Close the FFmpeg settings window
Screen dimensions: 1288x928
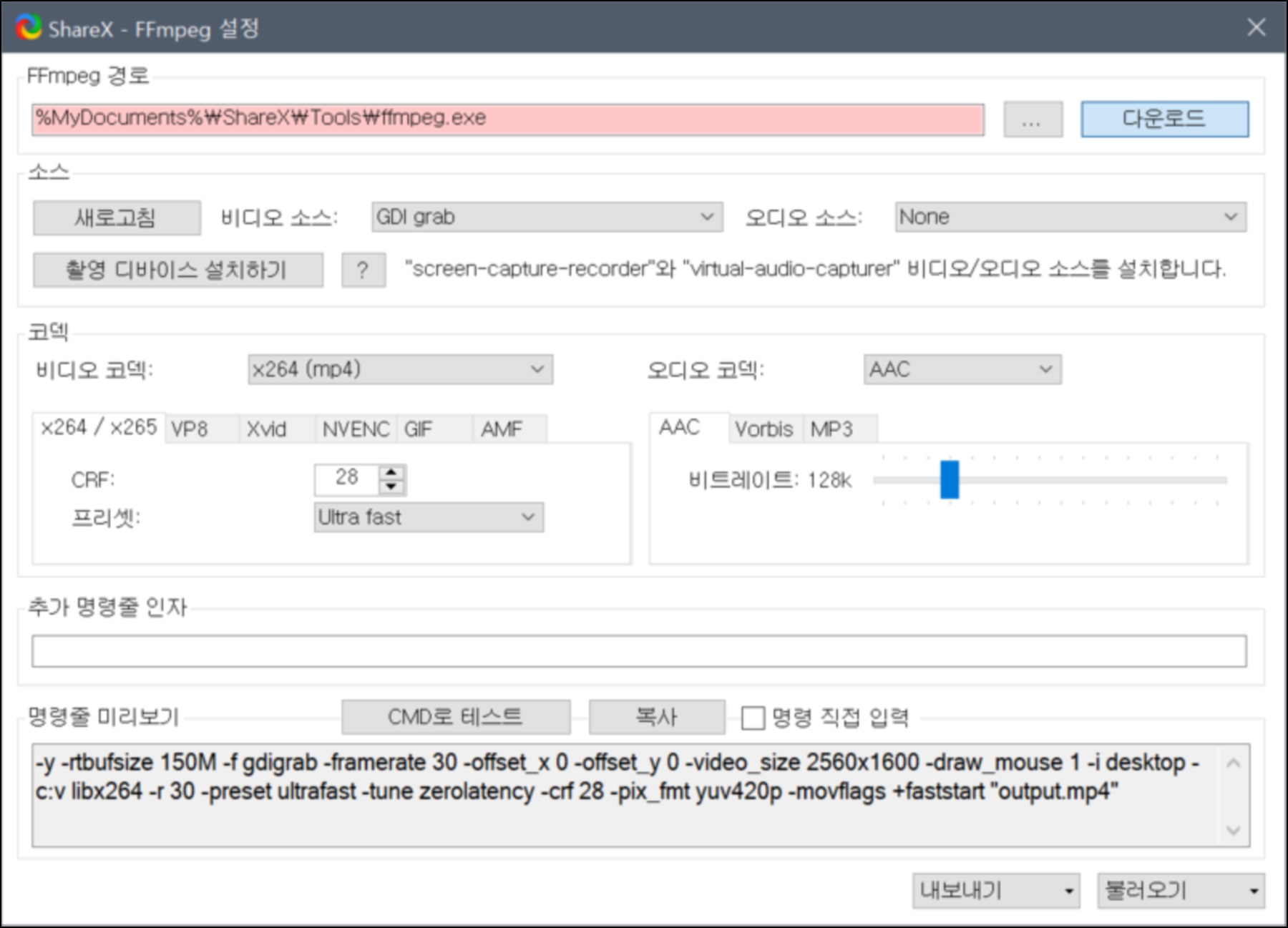pos(1256,27)
